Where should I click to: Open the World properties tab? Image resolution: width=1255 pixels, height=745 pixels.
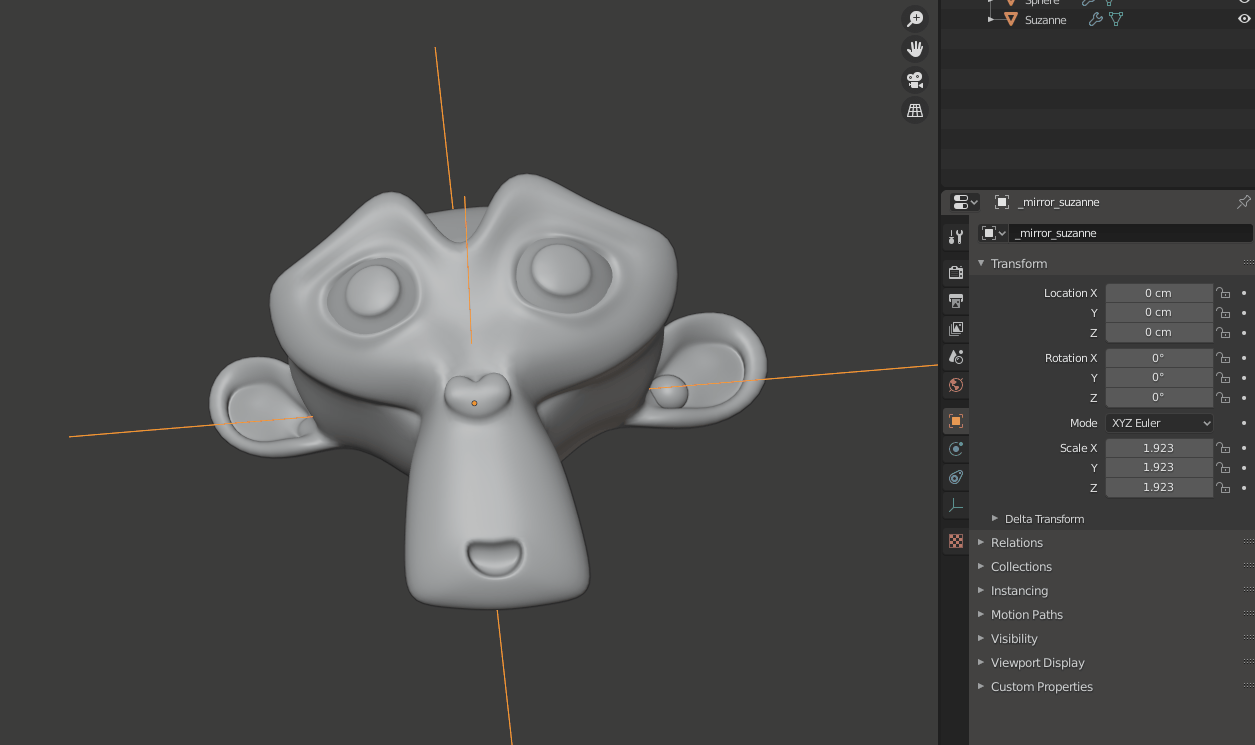(x=955, y=385)
